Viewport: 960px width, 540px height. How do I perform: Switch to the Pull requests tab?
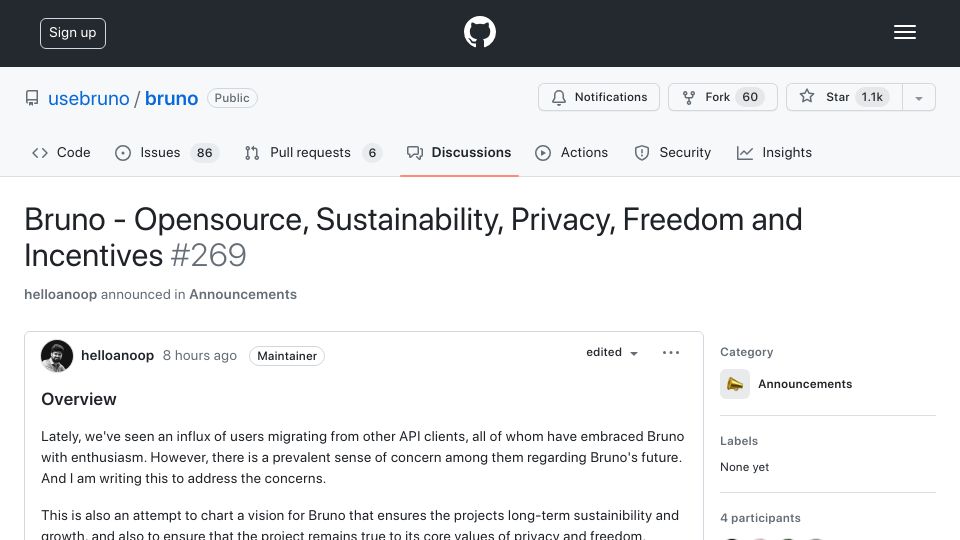313,152
